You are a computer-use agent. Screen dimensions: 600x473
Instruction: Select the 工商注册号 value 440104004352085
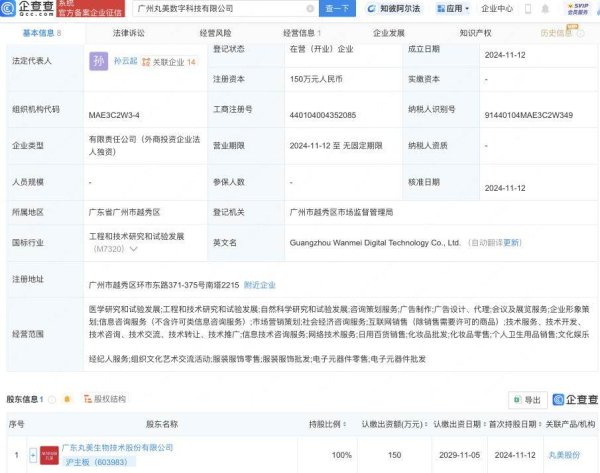pos(323,115)
